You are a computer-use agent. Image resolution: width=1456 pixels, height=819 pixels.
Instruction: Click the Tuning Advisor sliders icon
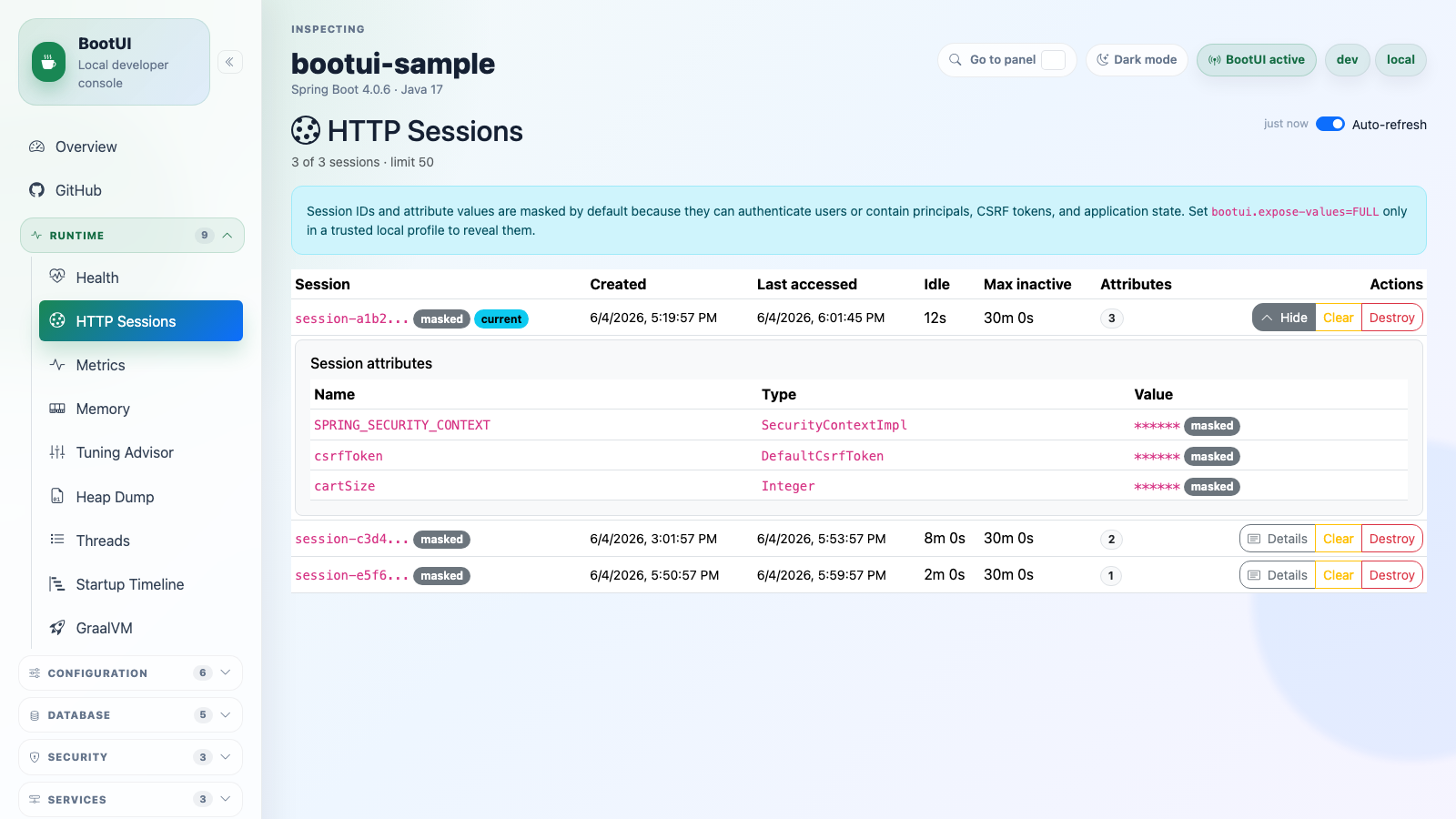tap(57, 452)
